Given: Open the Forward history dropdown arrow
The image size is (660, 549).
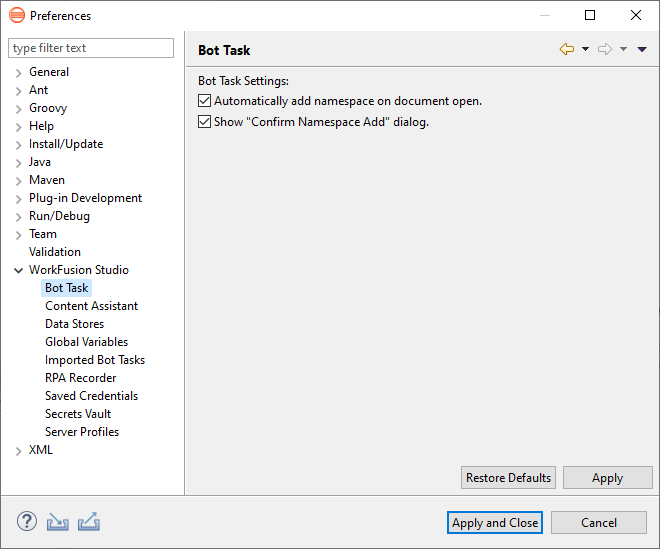Looking at the screenshot, I should point(623,49).
